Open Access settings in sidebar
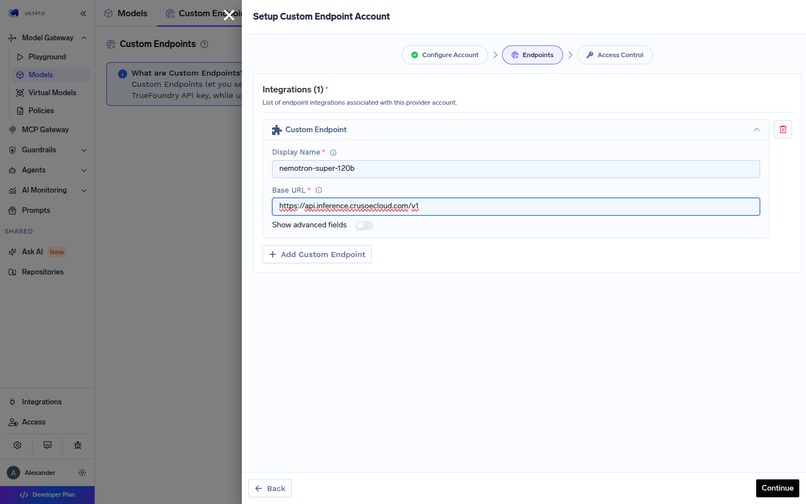 pyautogui.click(x=33, y=422)
